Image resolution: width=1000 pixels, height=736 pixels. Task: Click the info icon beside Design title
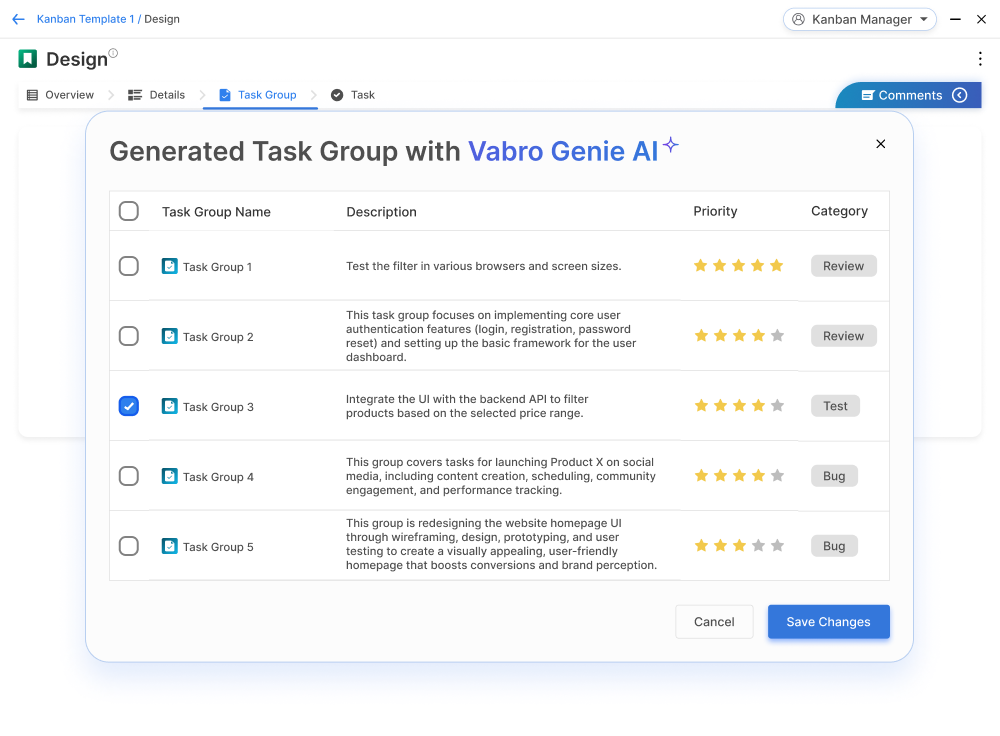[x=113, y=54]
